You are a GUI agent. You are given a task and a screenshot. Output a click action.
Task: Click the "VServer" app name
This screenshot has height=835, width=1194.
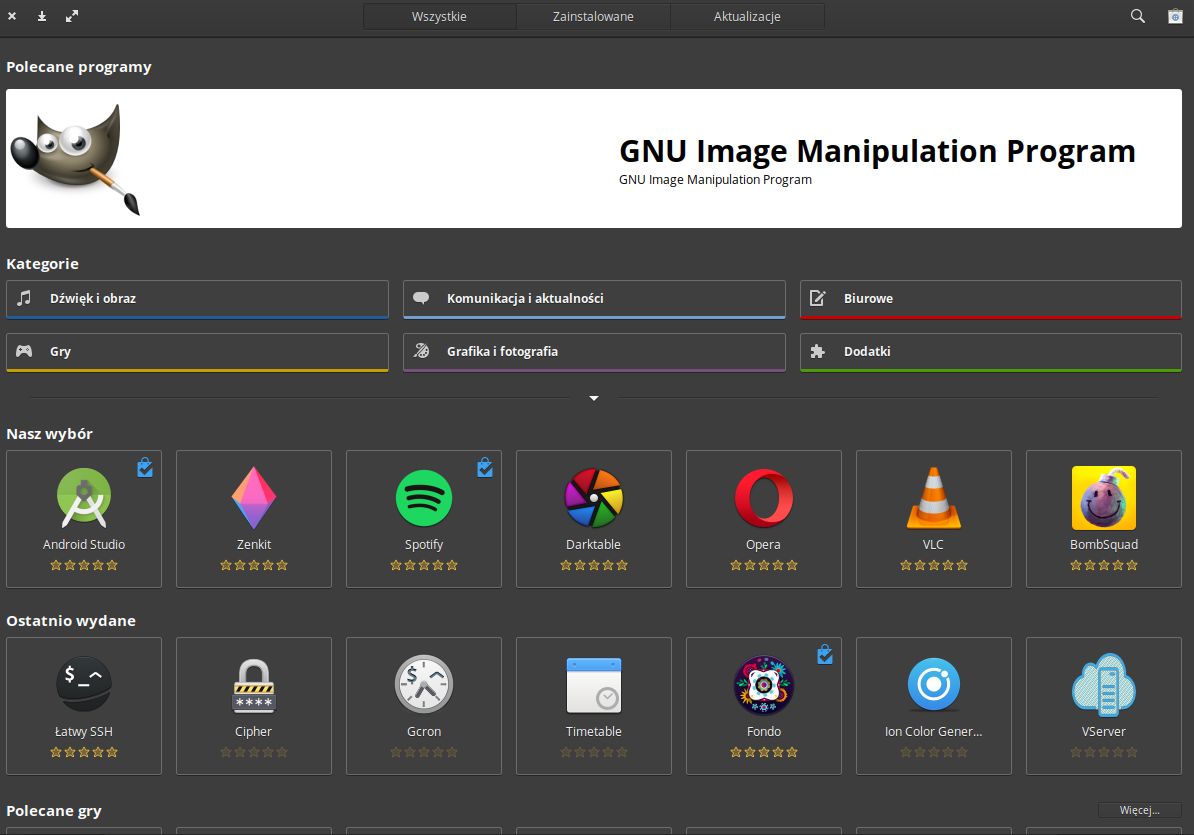tap(1103, 731)
